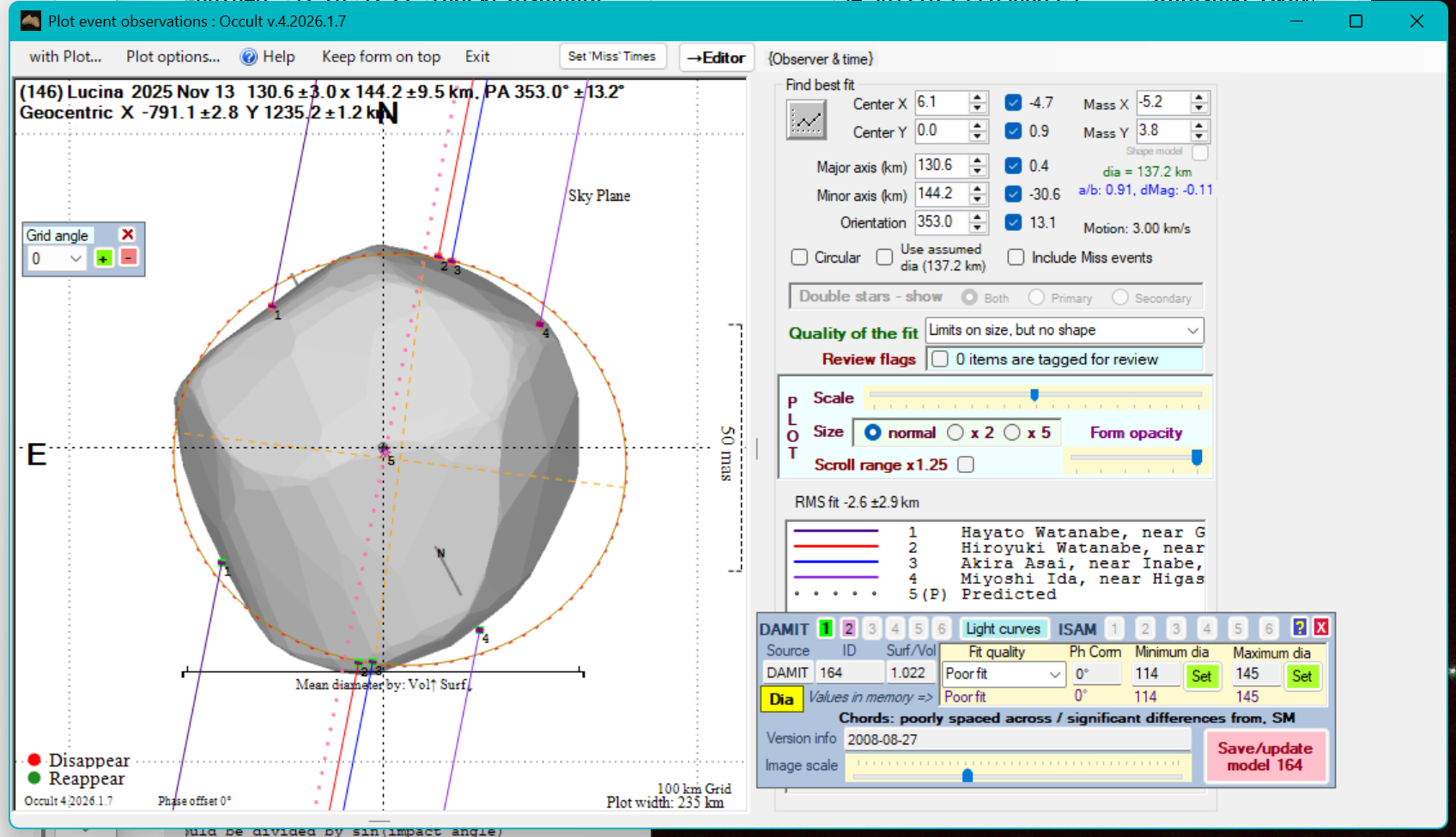Viewport: 1456px width, 837px height.
Task: Click the yellow Dia button
Action: point(781,699)
